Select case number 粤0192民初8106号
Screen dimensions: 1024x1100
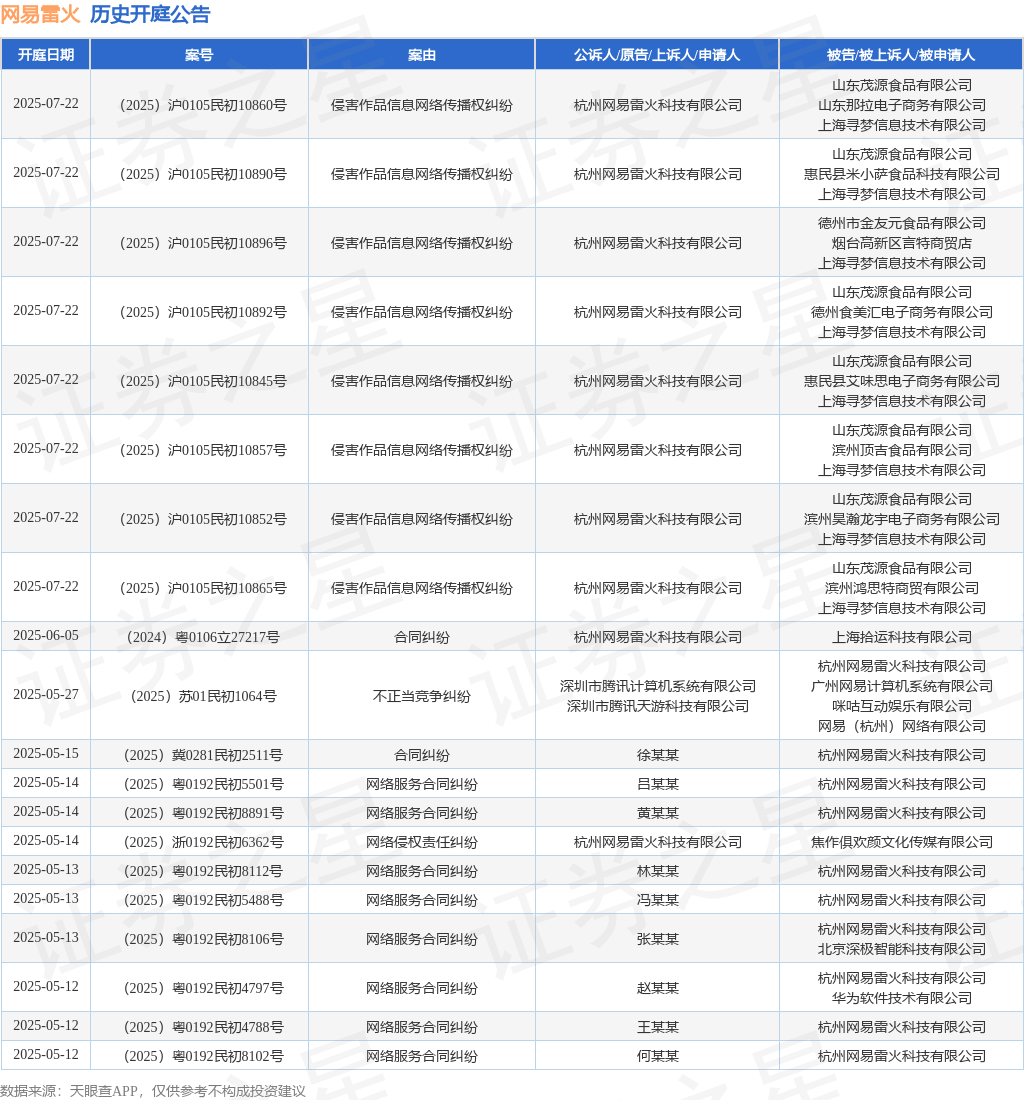pos(203,939)
